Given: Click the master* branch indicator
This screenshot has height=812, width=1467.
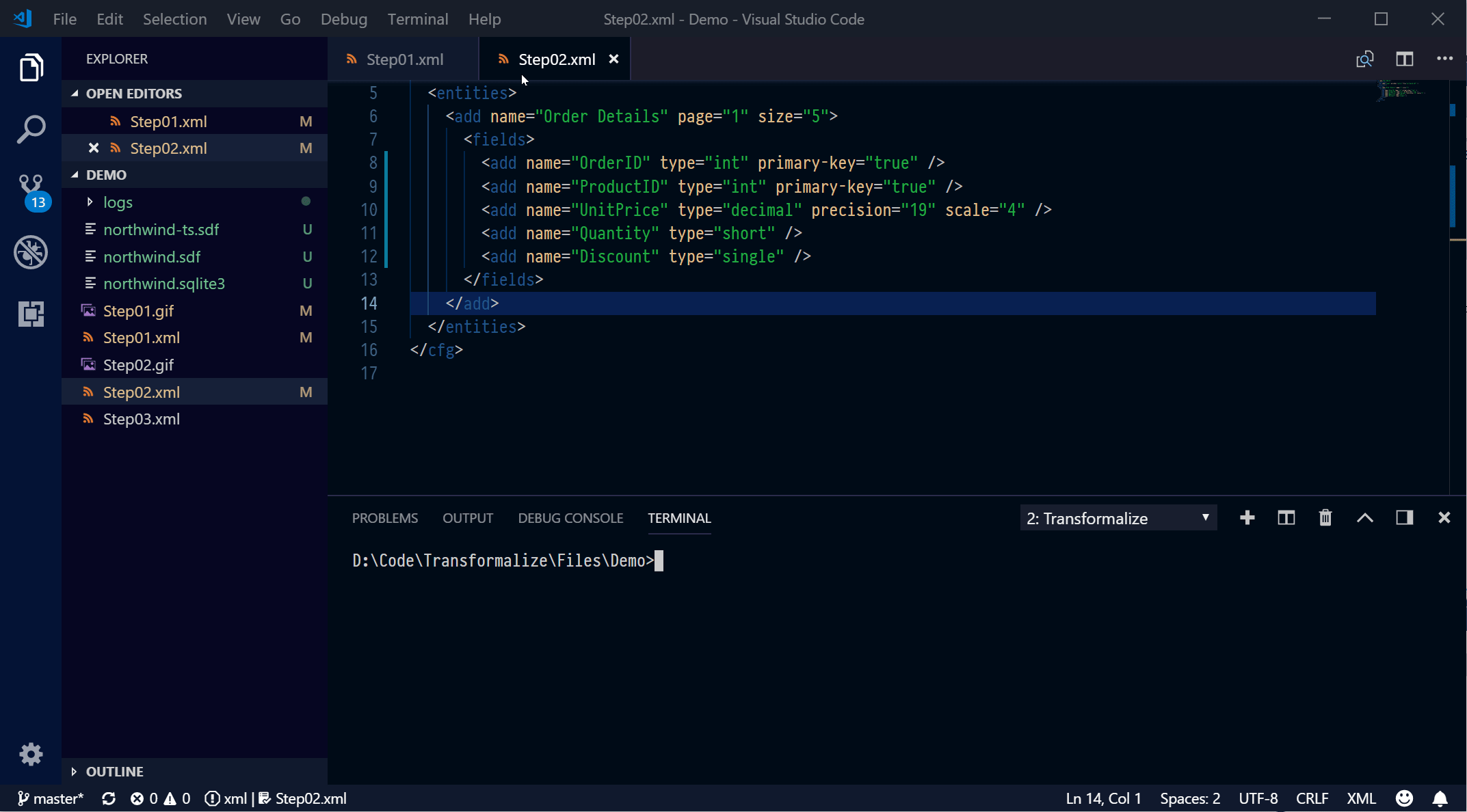Looking at the screenshot, I should coord(51,798).
